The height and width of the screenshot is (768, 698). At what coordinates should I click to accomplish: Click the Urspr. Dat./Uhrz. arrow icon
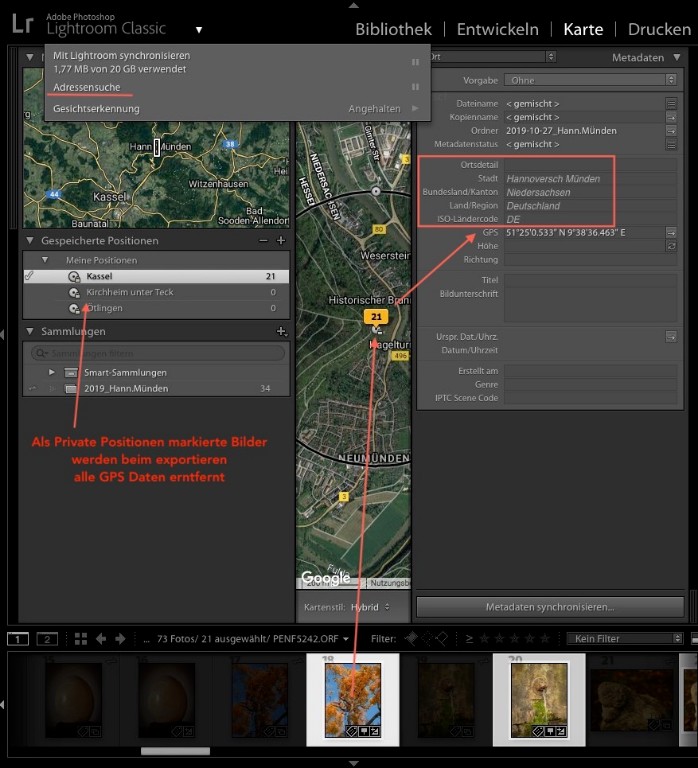tap(671, 336)
